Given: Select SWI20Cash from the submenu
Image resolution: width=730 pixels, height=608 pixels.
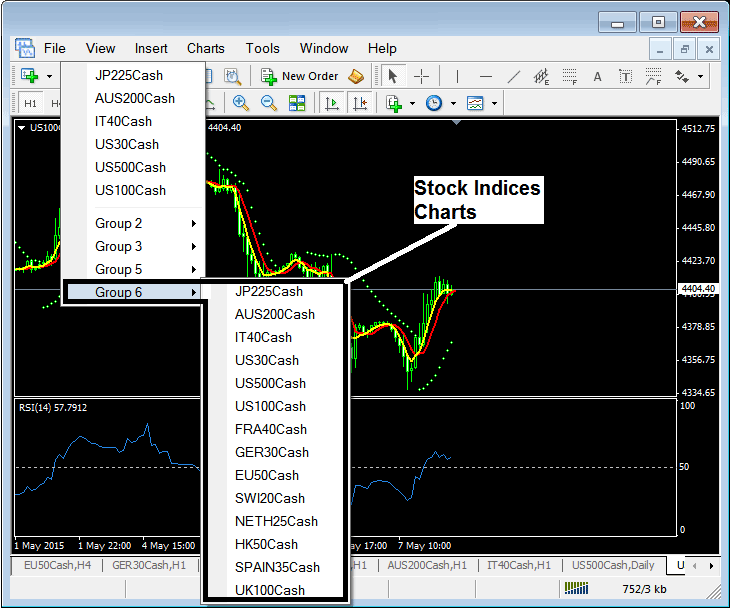Looking at the screenshot, I should [276, 498].
